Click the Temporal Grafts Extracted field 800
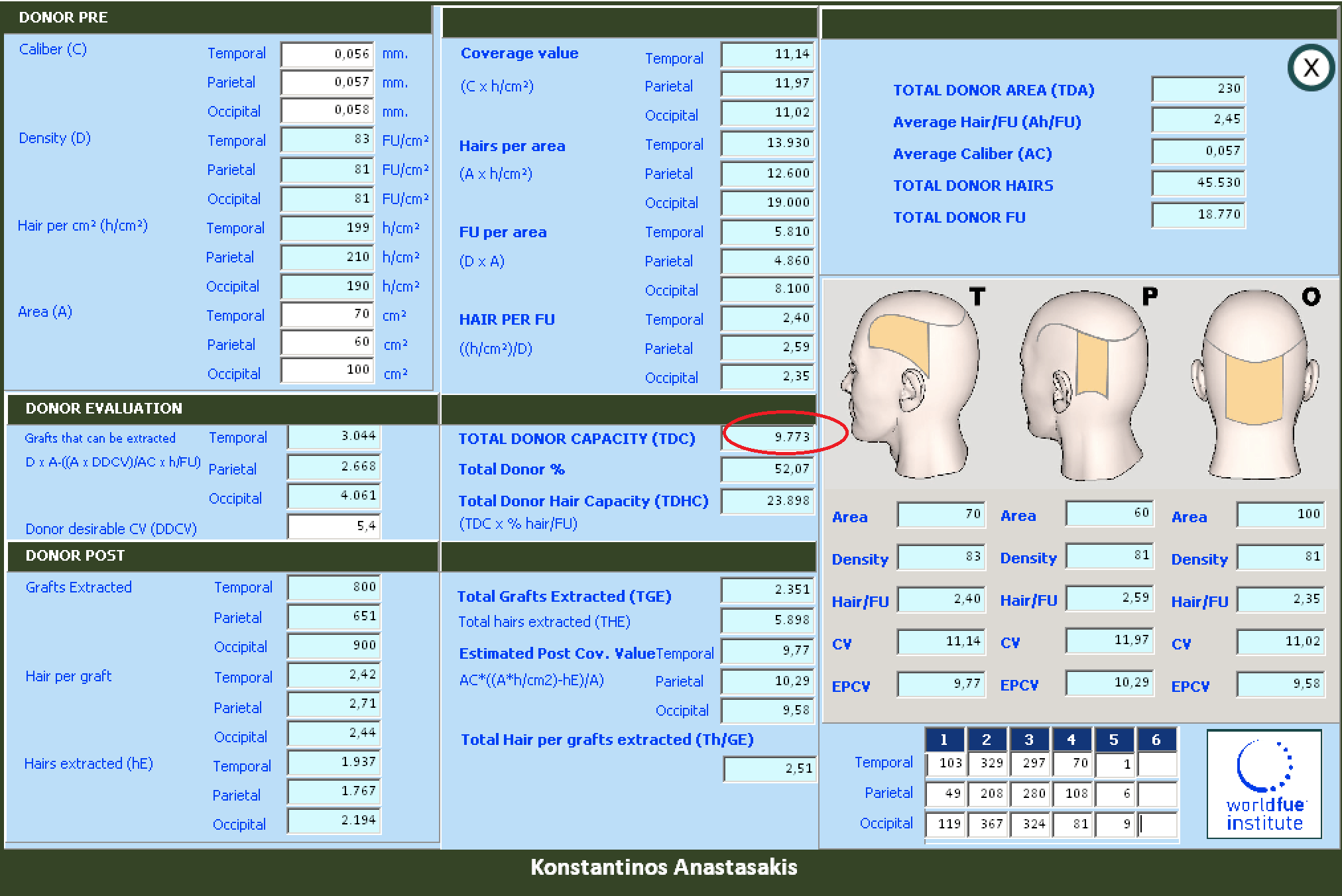The image size is (1342, 896). tap(334, 587)
